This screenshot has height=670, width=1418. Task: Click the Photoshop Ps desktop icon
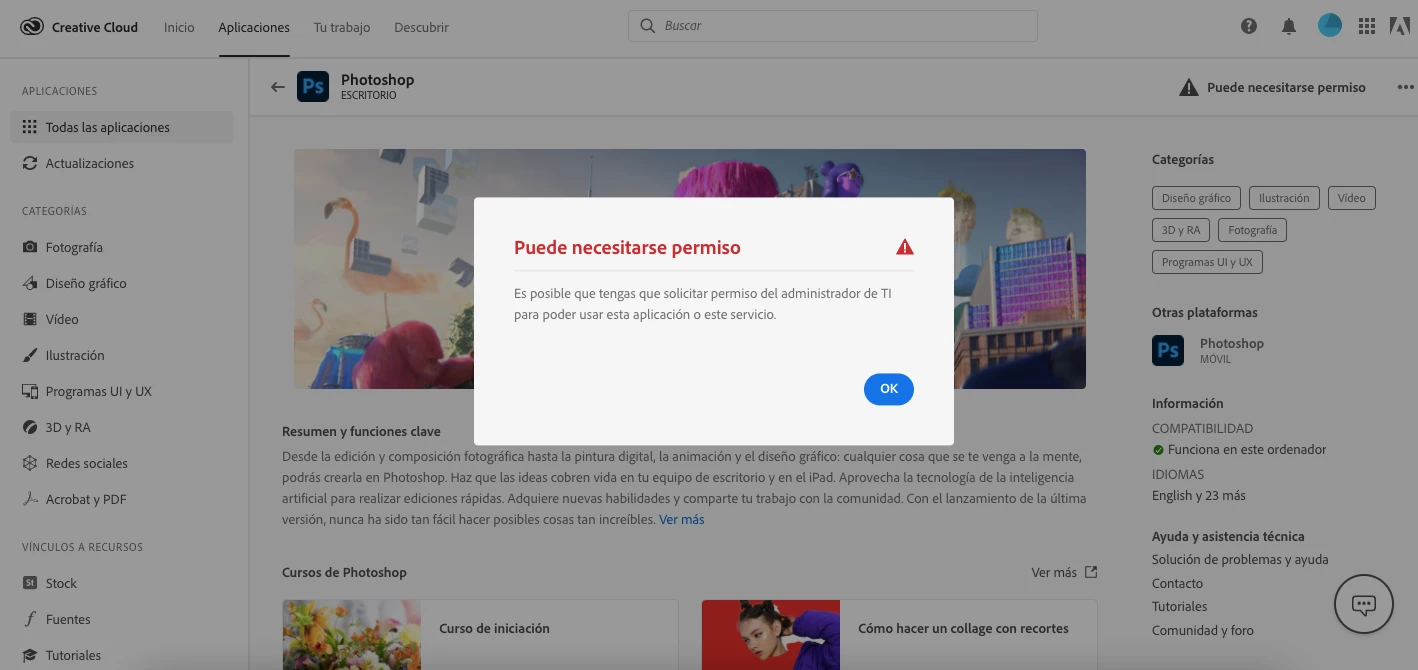point(313,87)
